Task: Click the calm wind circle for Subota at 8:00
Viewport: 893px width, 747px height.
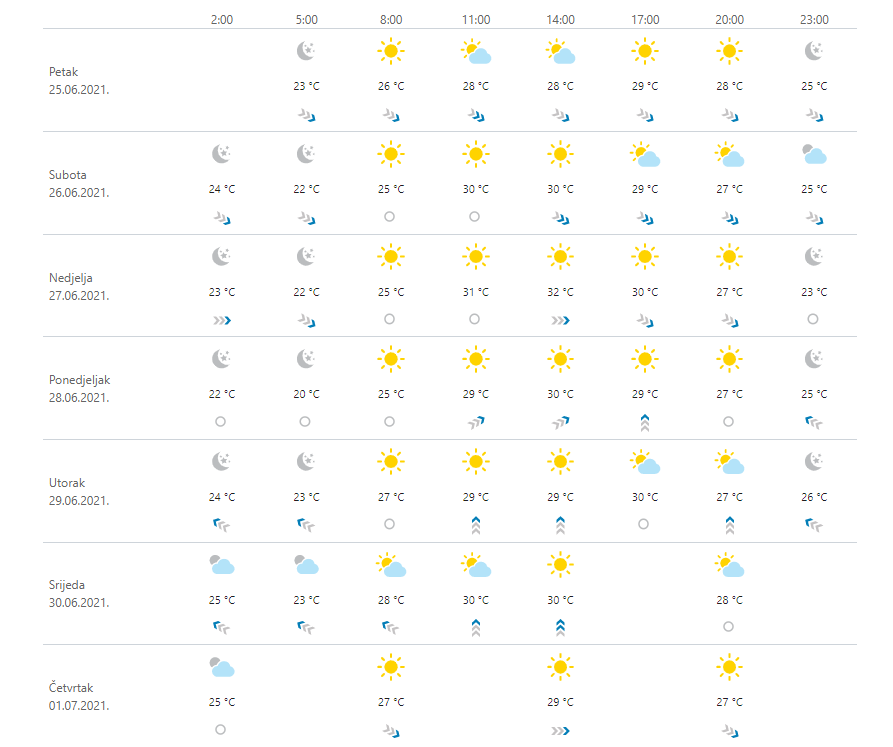Action: click(390, 216)
